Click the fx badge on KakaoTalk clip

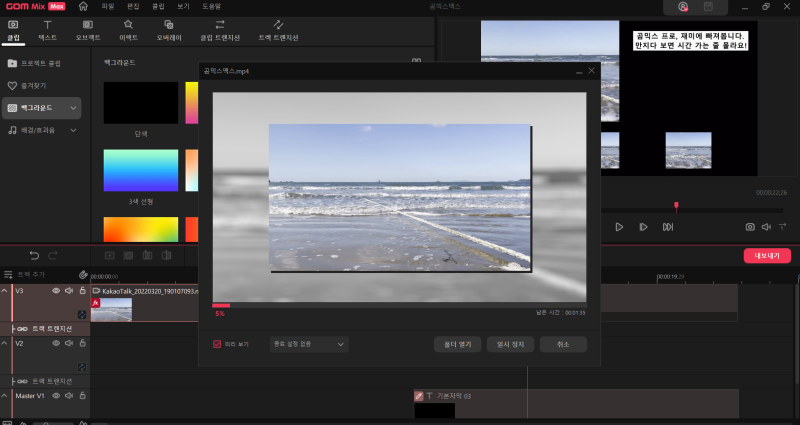point(95,303)
